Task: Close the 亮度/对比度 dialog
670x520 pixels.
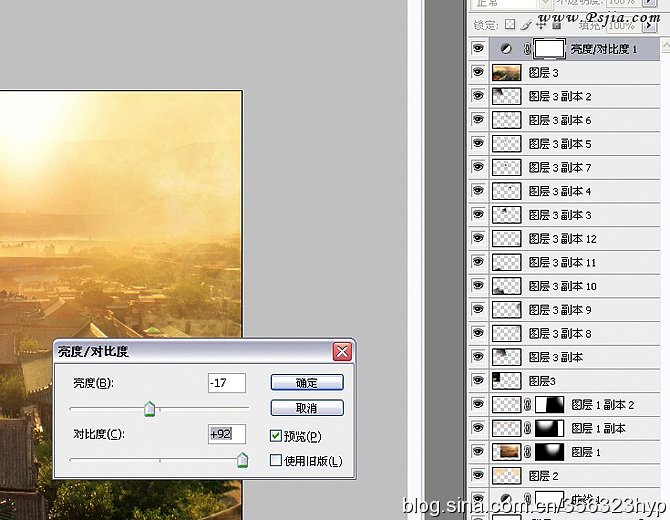Action: tap(342, 352)
